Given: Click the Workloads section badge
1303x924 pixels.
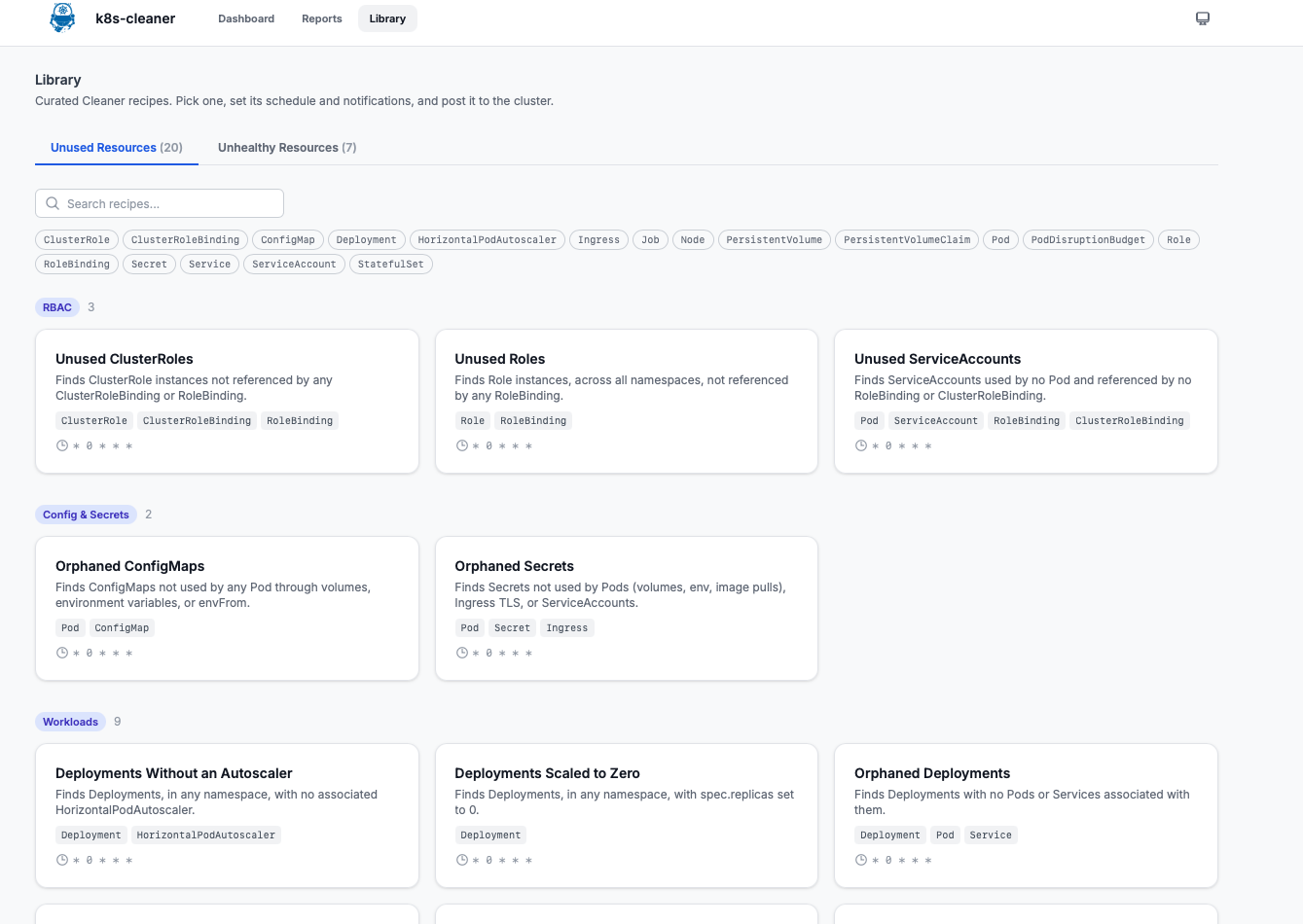Looking at the screenshot, I should coord(70,722).
